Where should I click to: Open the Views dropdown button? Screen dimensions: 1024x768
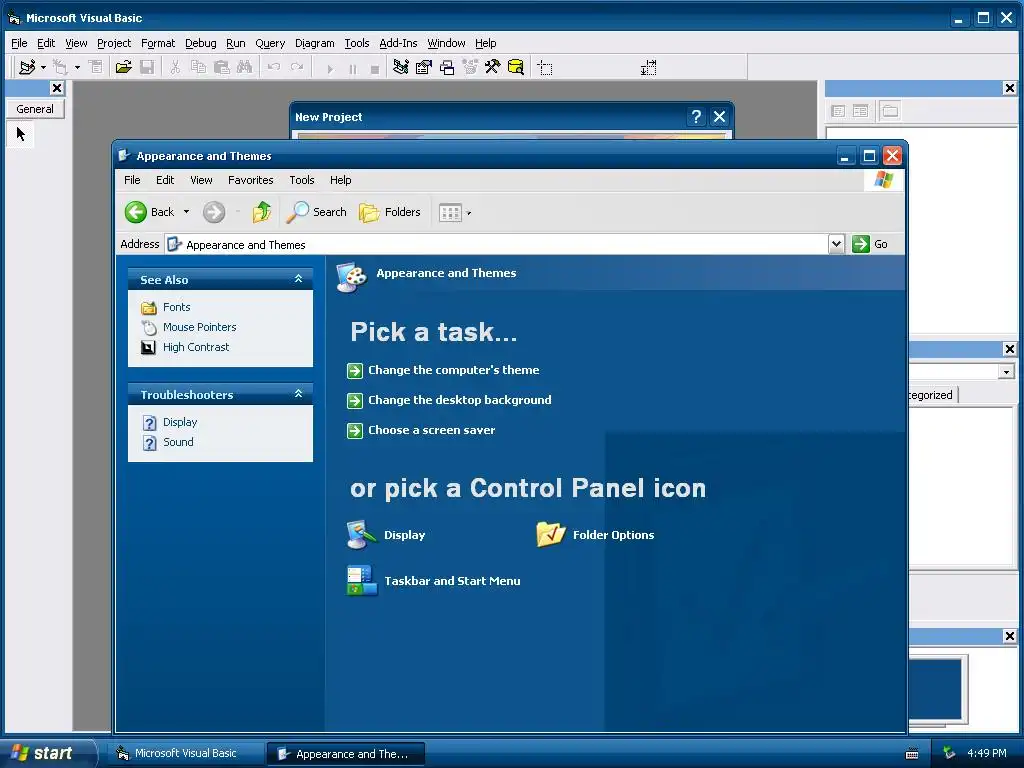[455, 213]
